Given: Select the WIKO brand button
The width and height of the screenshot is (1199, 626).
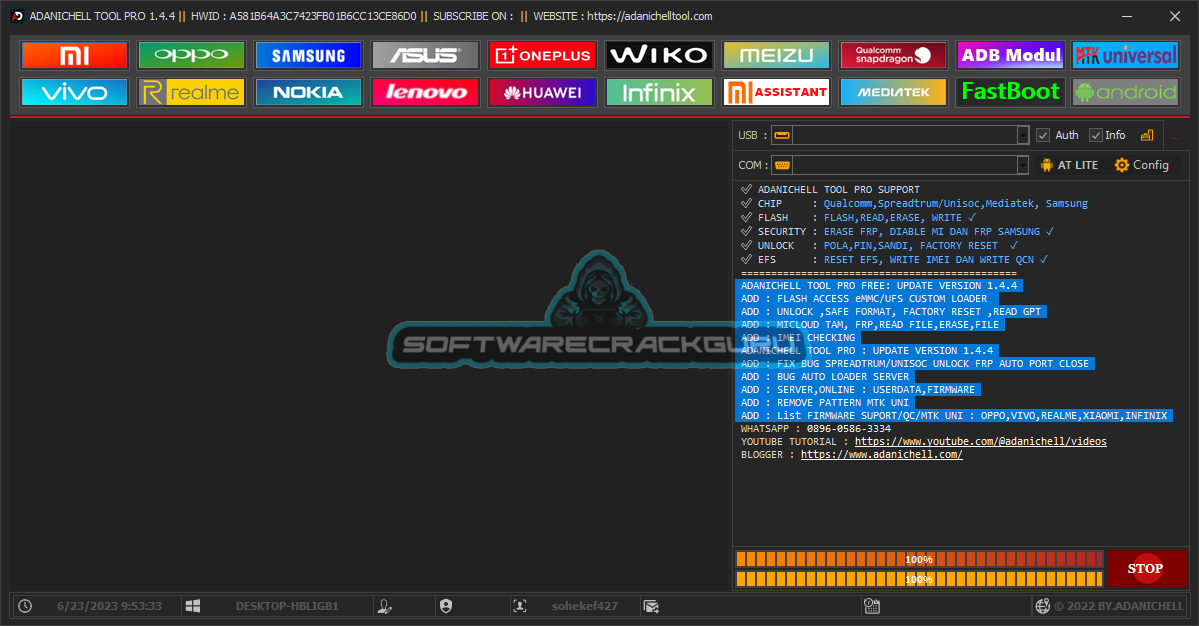Looking at the screenshot, I should pos(659,55).
